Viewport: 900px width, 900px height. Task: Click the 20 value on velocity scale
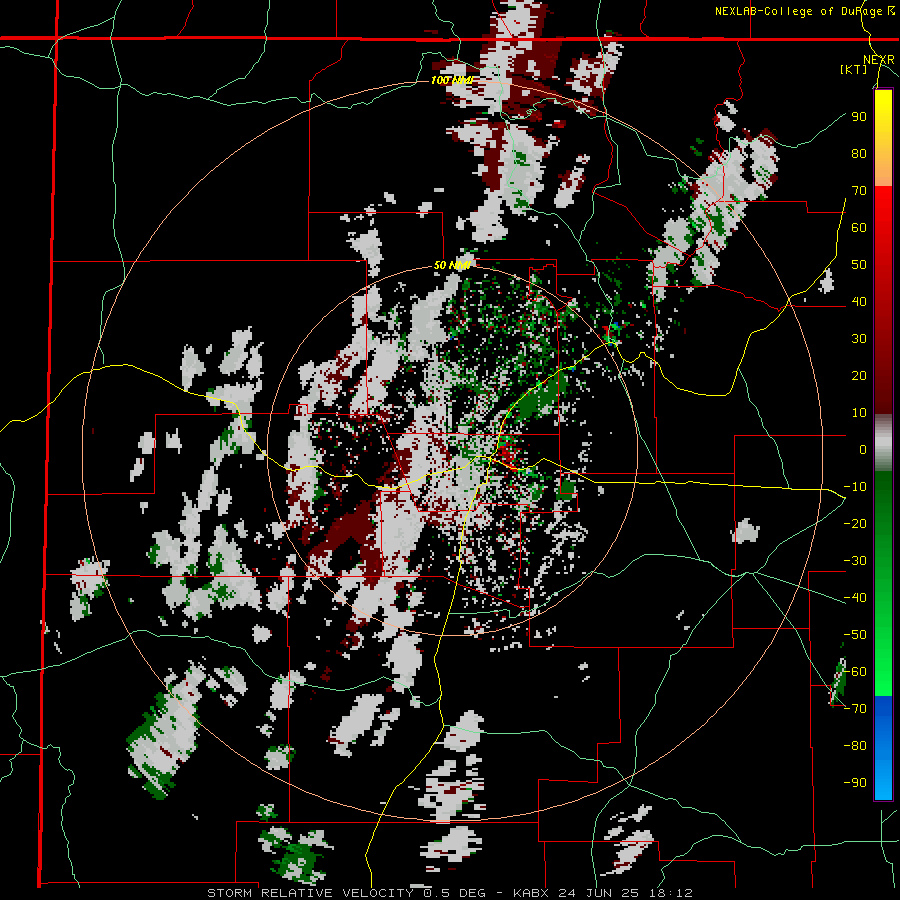(859, 376)
